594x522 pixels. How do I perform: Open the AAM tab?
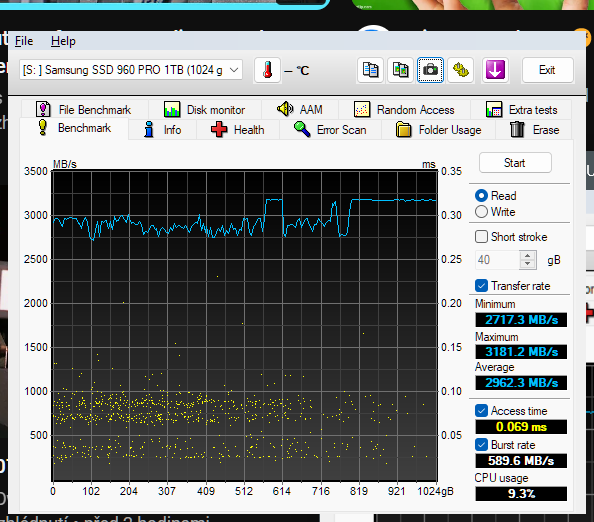(x=300, y=109)
